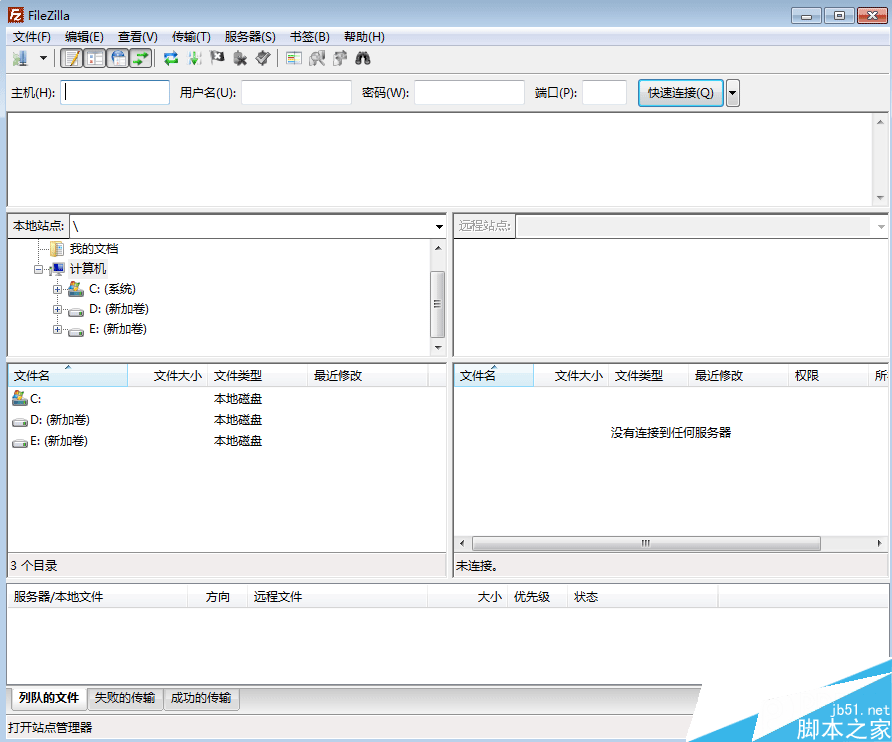Sort local list by 文件大小 column
The image size is (892, 742).
click(168, 376)
